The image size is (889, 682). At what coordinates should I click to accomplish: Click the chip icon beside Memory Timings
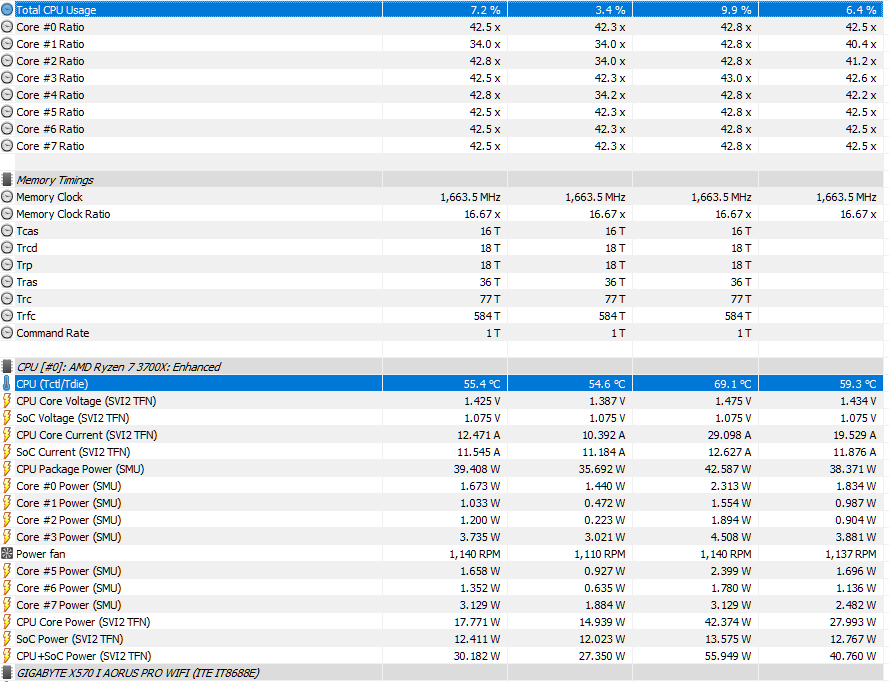8,180
